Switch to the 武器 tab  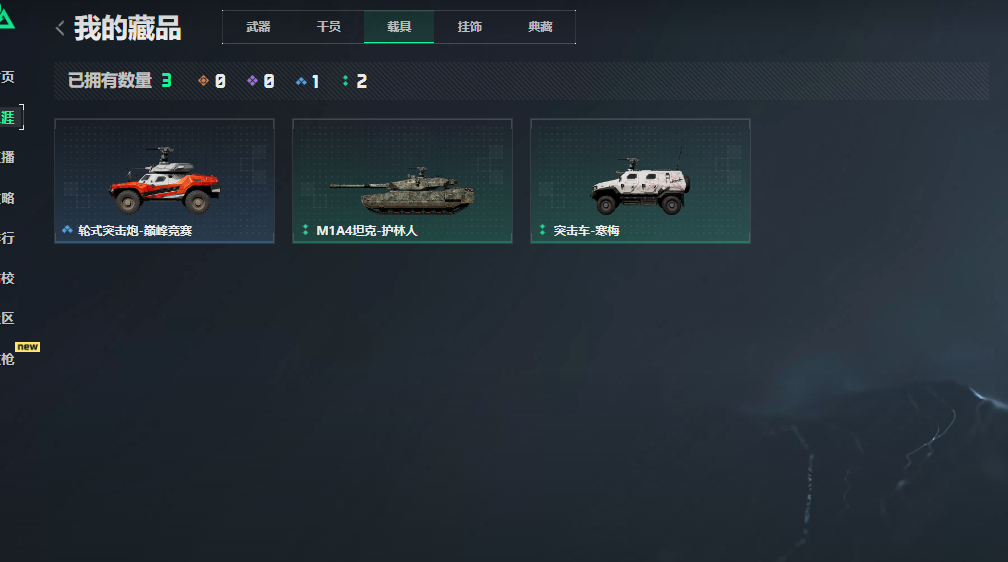pyautogui.click(x=258, y=27)
